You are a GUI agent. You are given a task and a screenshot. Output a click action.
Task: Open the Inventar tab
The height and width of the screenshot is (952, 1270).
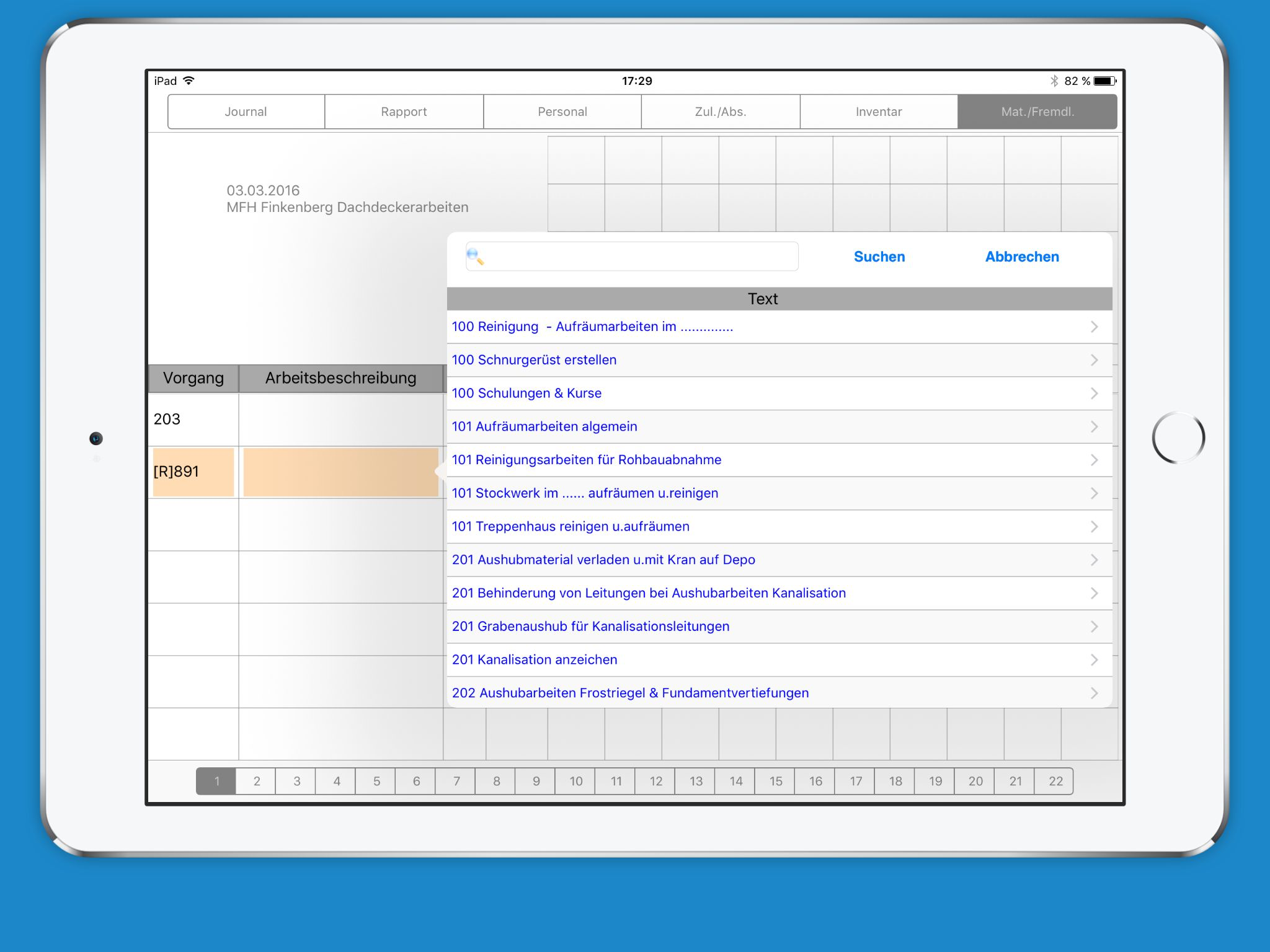[x=878, y=112]
